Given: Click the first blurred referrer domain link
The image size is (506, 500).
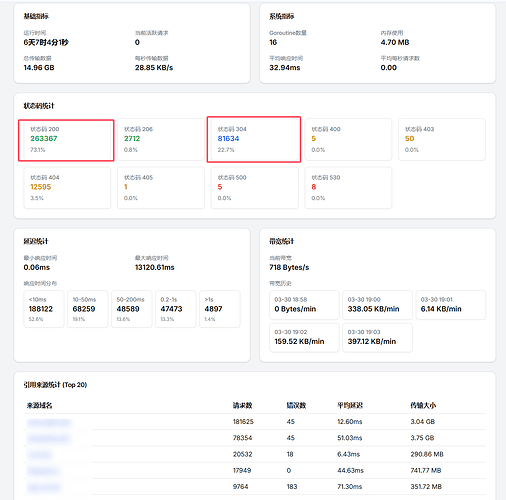Looking at the screenshot, I should [x=49, y=422].
